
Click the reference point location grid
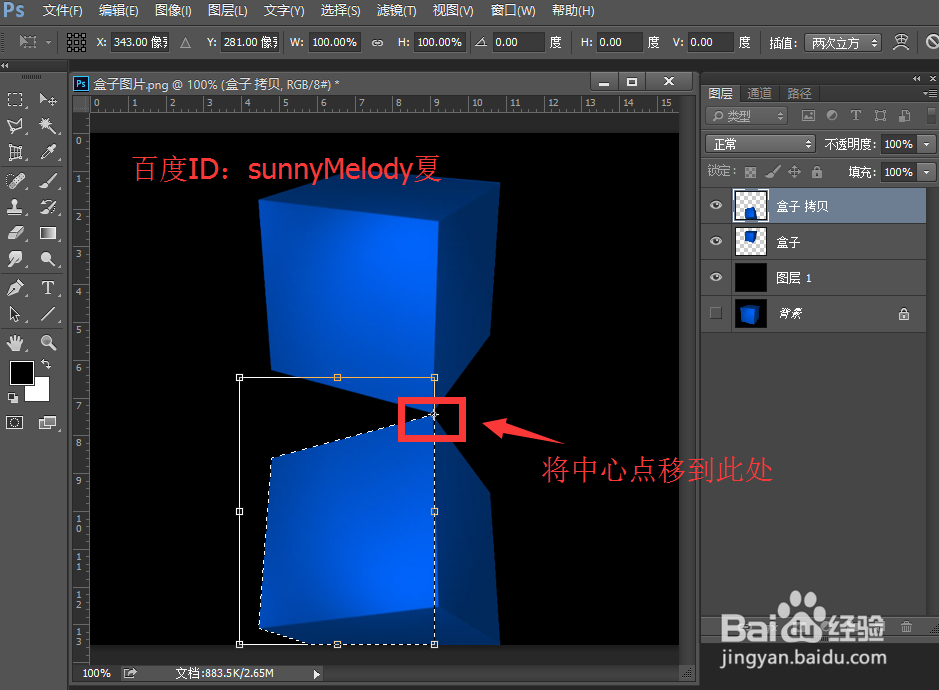[76, 43]
